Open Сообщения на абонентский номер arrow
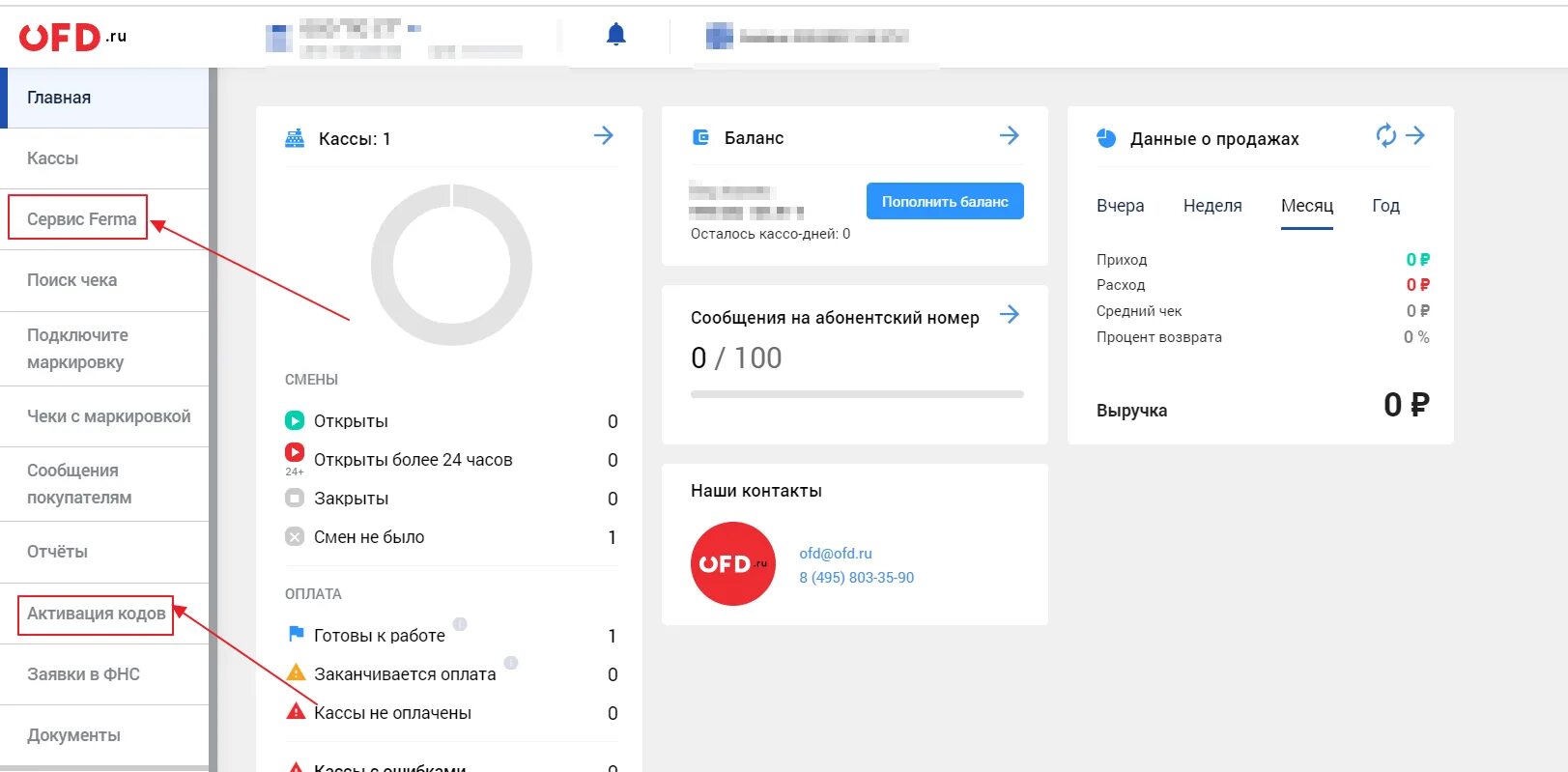 (x=1010, y=314)
